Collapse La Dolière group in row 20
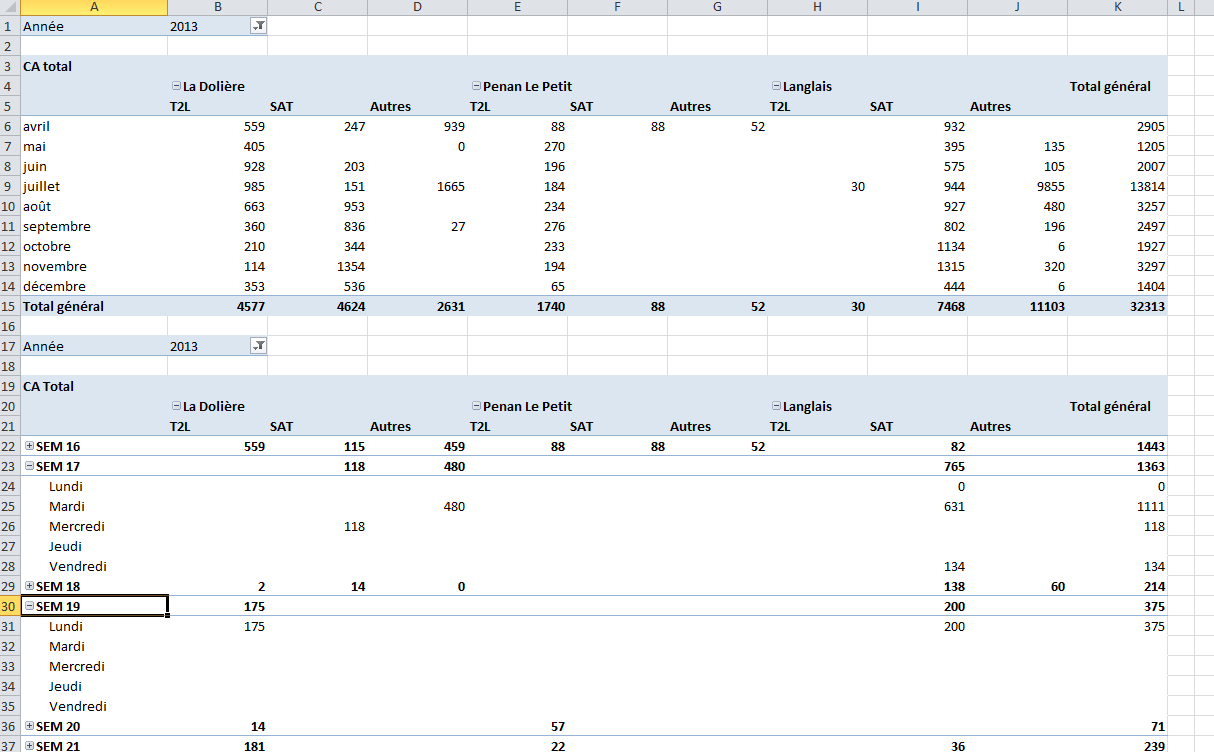Screen dimensions: 1214x752 coord(176,407)
